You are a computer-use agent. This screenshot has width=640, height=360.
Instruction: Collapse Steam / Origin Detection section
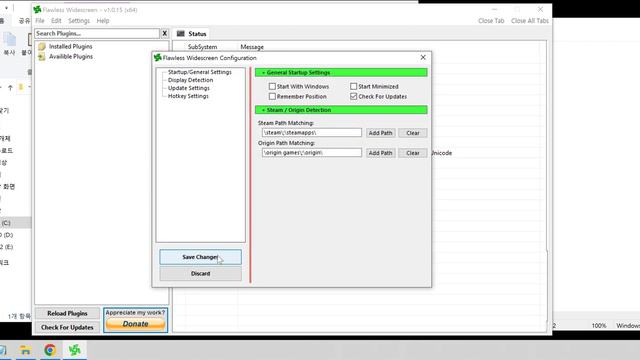tap(341, 110)
